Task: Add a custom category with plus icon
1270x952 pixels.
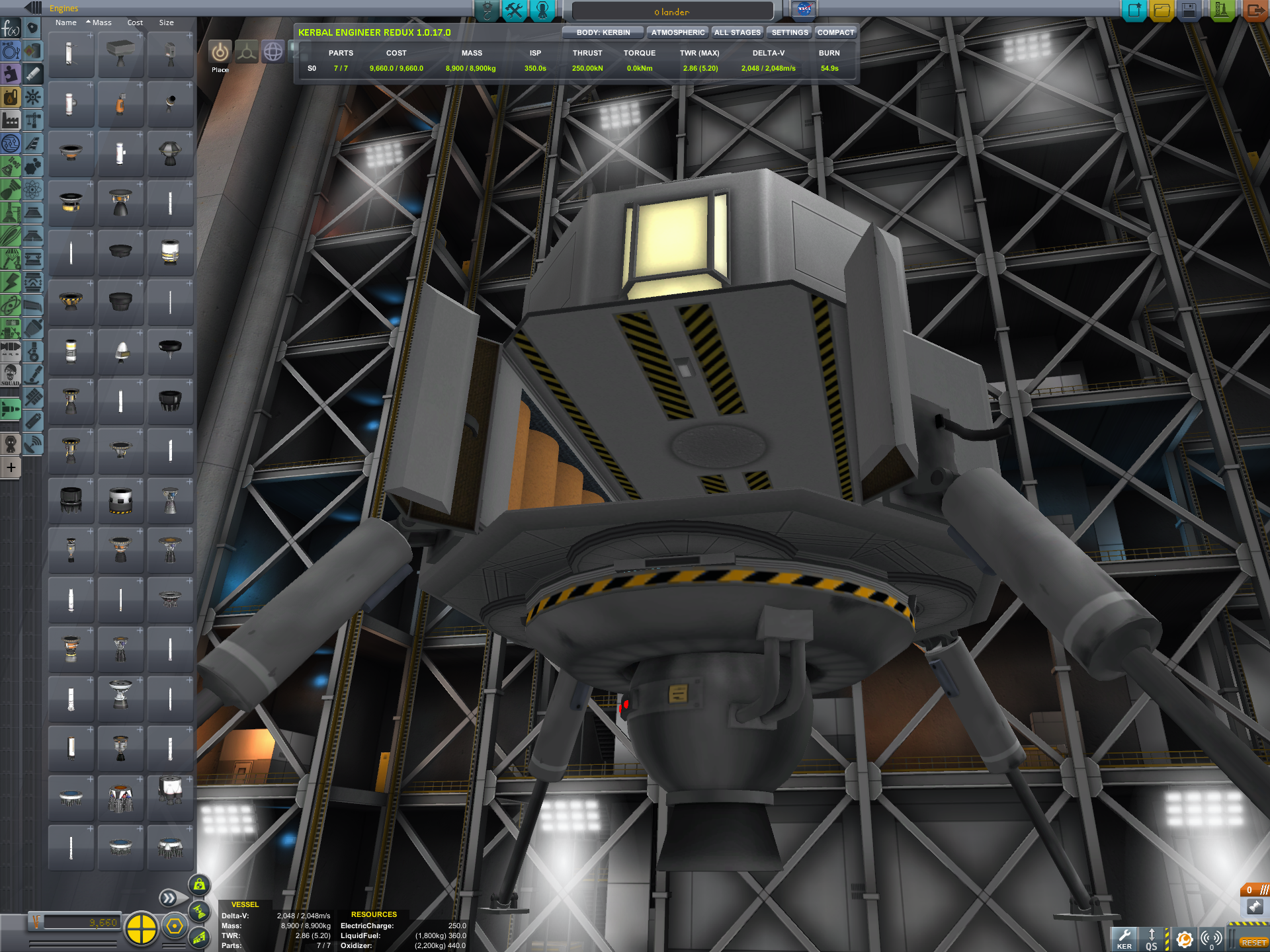Action: pyautogui.click(x=11, y=468)
